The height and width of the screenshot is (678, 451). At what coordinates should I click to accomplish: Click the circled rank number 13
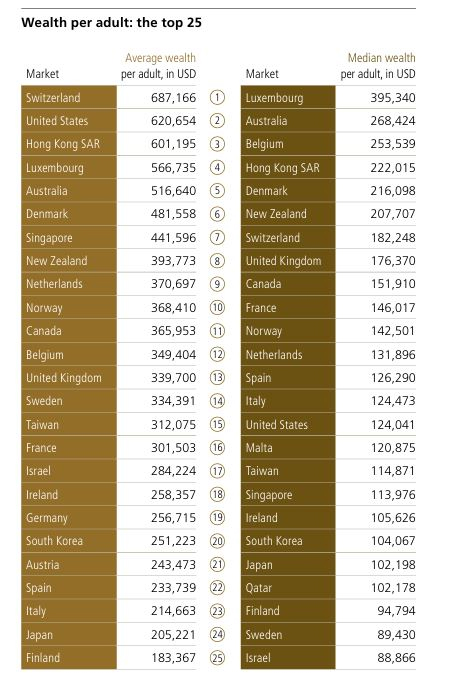(x=217, y=377)
